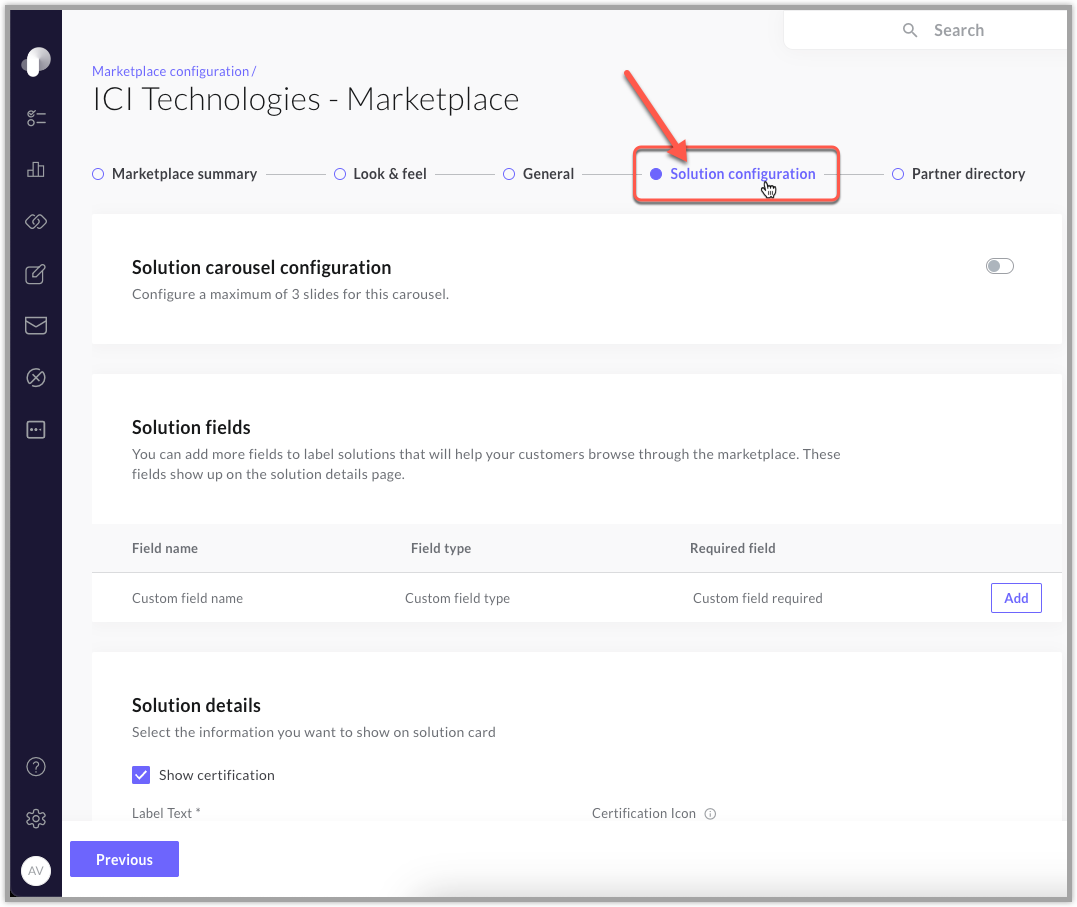
Task: Go to the Partner directory step
Action: (958, 174)
